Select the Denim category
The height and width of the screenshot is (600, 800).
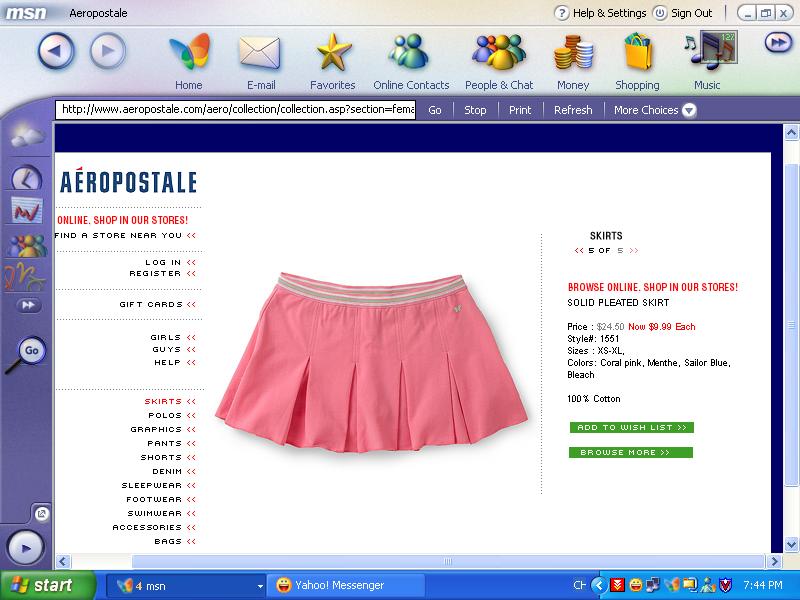[174, 471]
